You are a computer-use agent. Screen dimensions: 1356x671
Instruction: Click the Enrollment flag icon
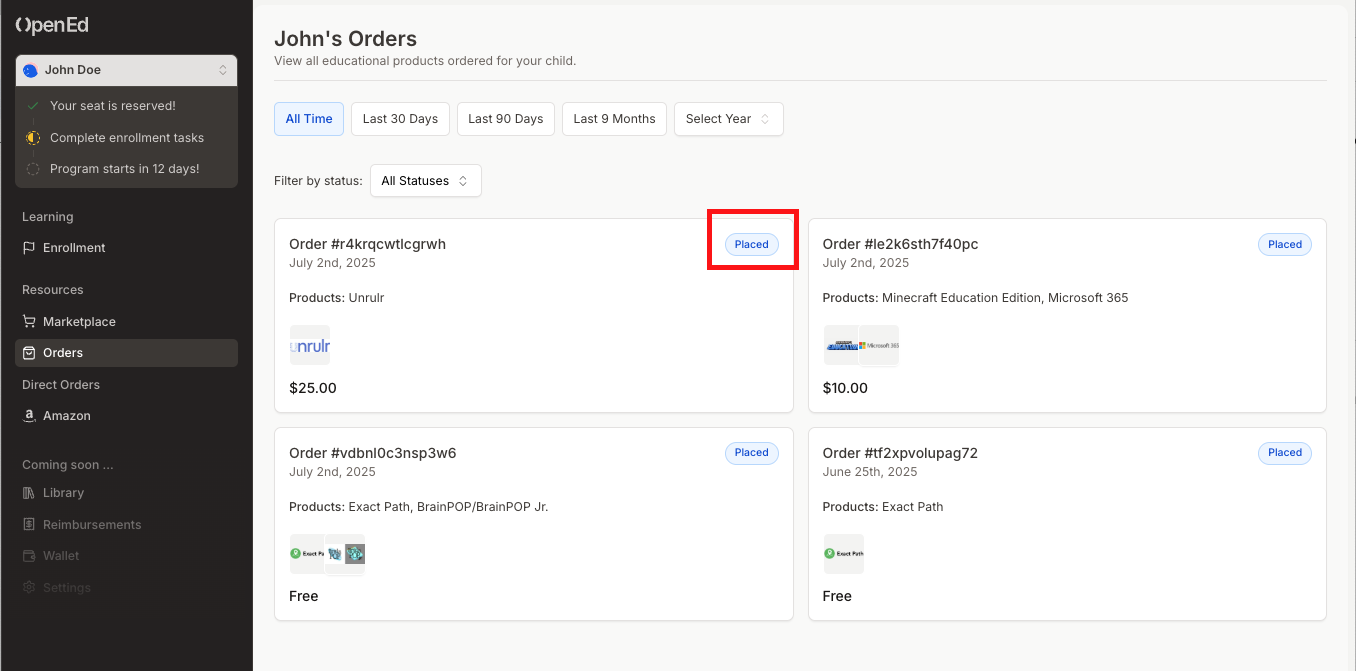pyautogui.click(x=29, y=248)
